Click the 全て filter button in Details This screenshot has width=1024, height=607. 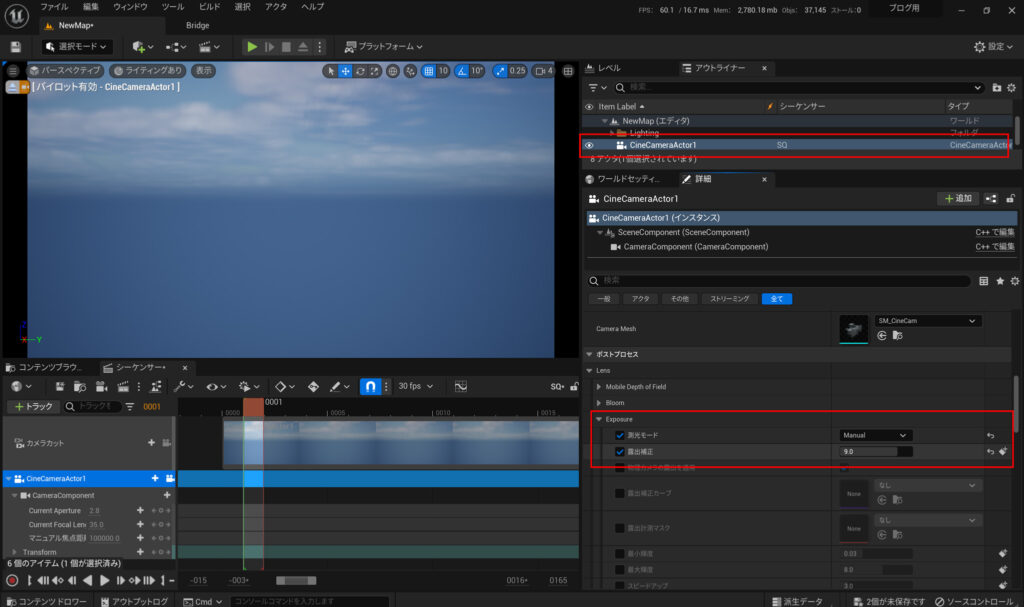point(777,299)
